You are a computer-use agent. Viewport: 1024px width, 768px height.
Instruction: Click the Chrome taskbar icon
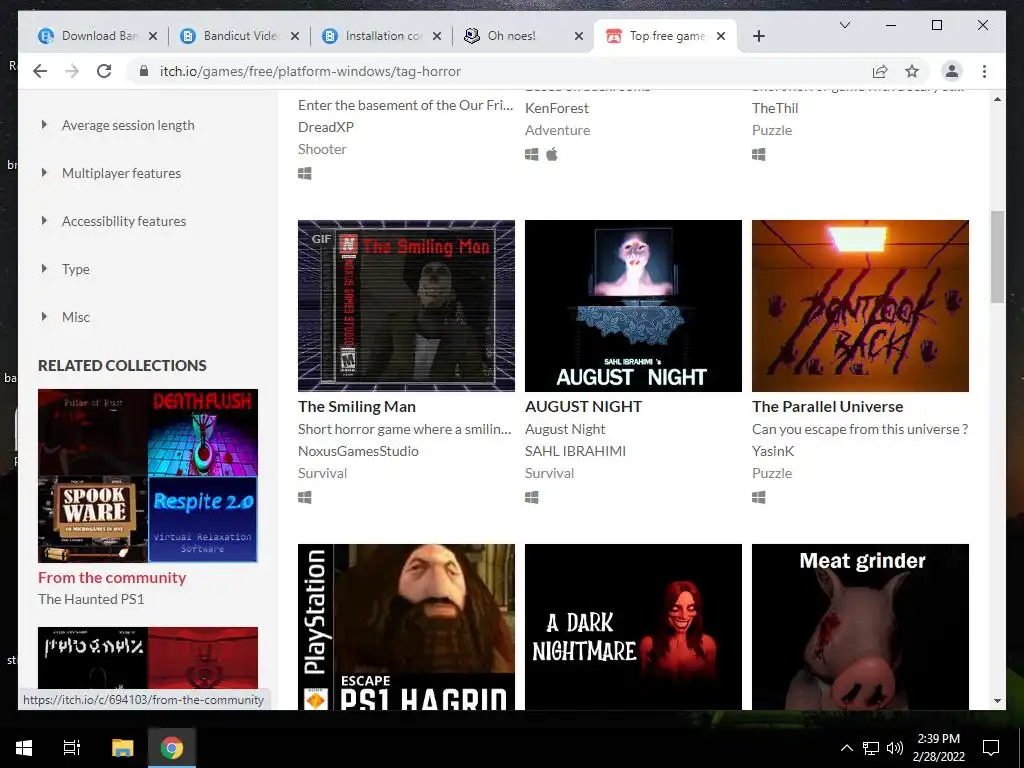tap(172, 747)
